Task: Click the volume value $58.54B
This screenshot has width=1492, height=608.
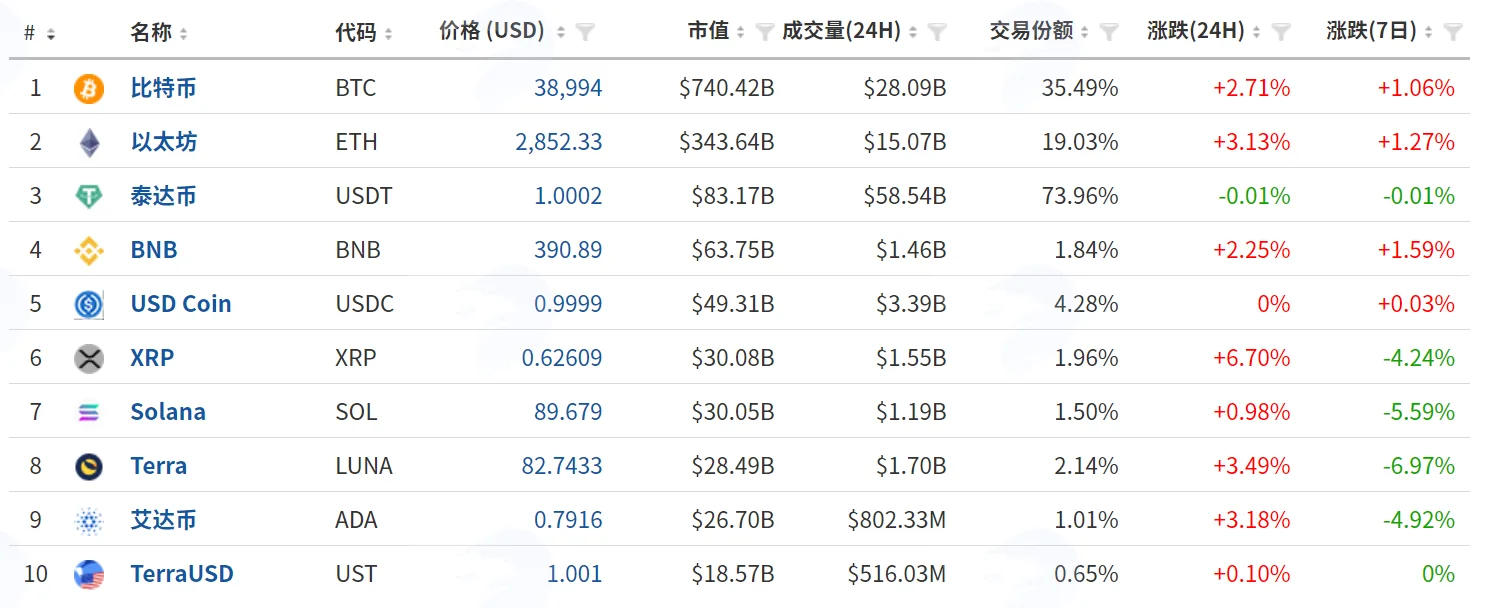Action: pyautogui.click(x=905, y=196)
